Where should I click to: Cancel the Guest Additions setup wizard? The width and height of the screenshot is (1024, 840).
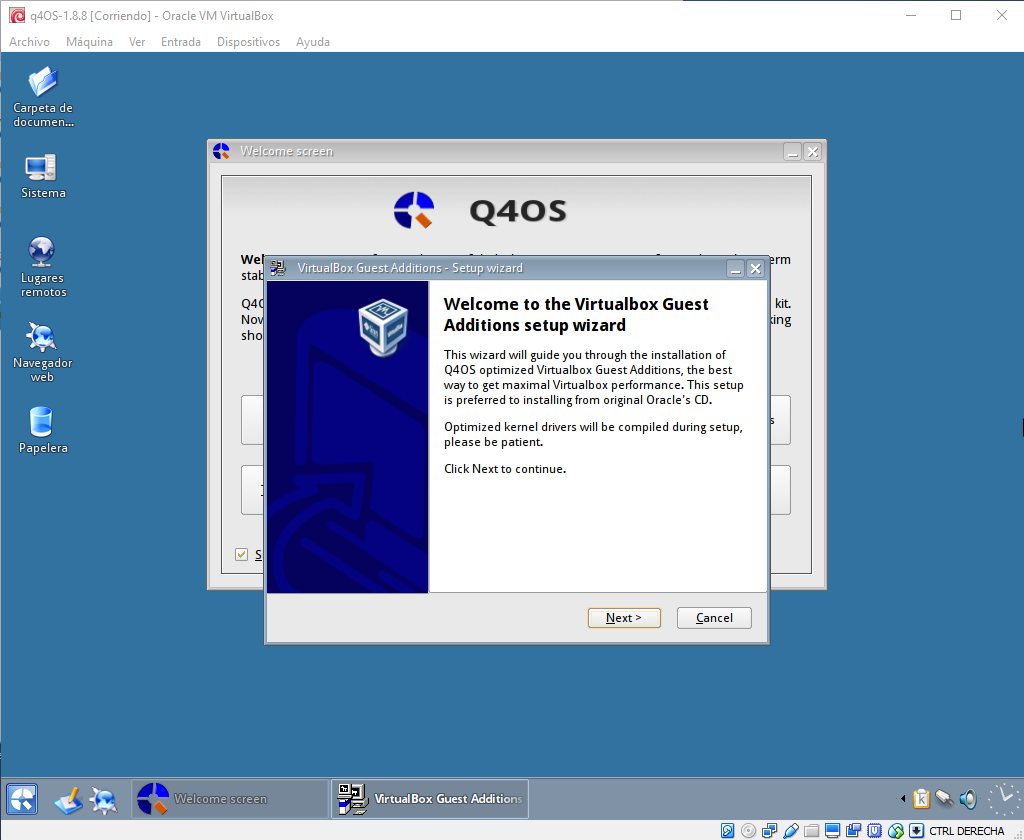point(713,617)
